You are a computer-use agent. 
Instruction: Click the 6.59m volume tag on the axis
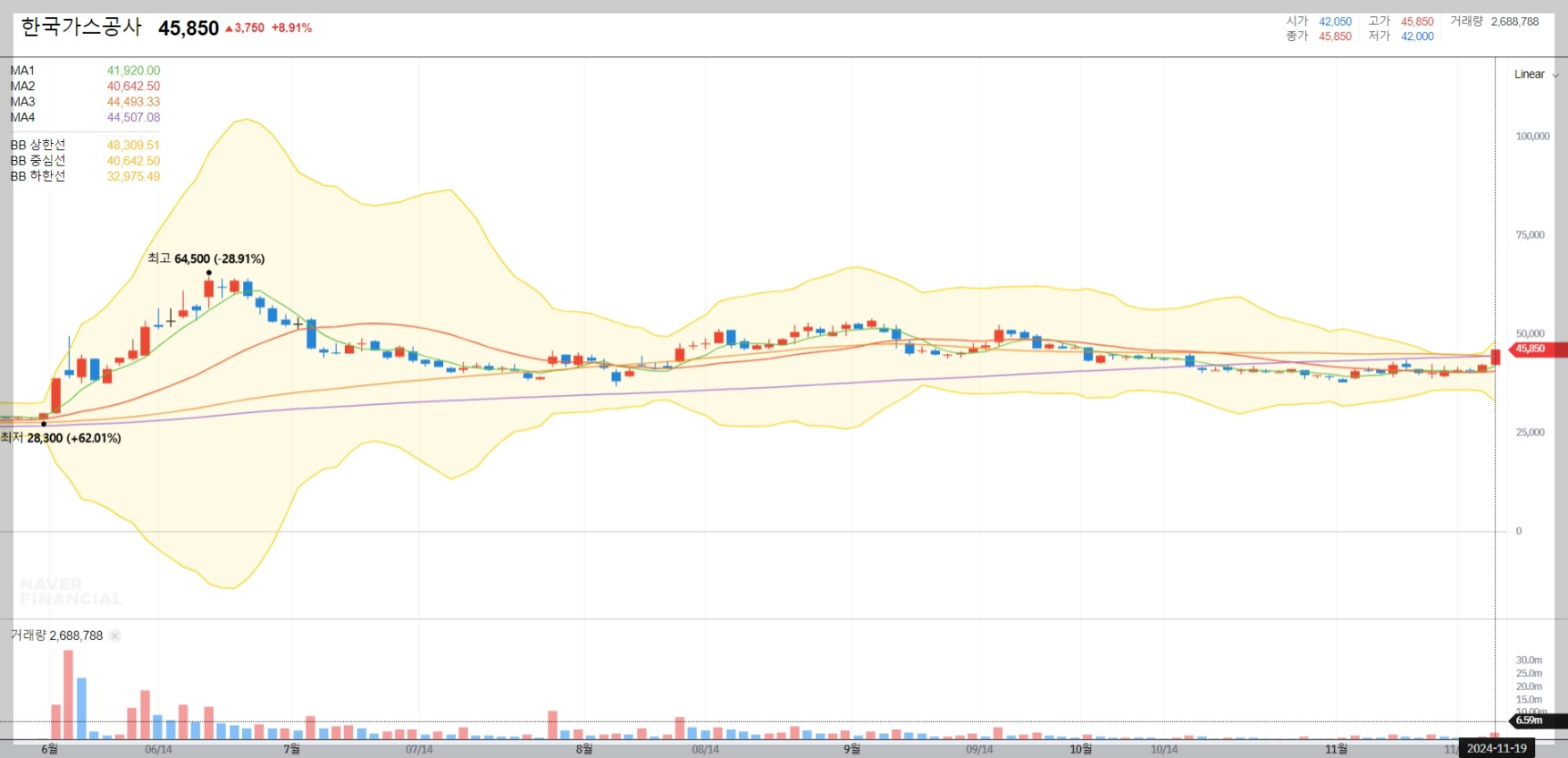point(1537,720)
